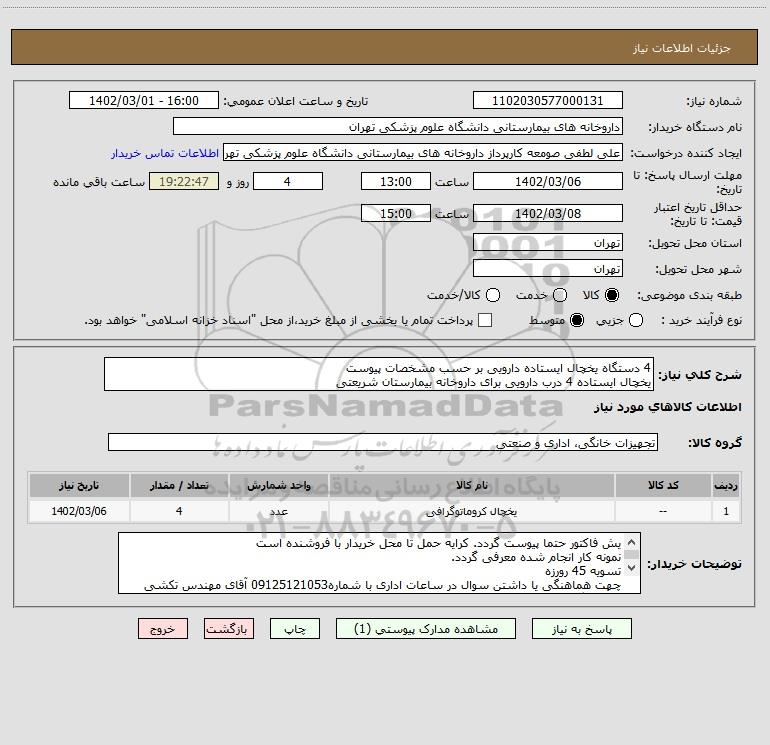Image resolution: width=770 pixels, height=745 pixels.
Task: Click the buyer notes text area
Action: pyautogui.click(x=379, y=563)
